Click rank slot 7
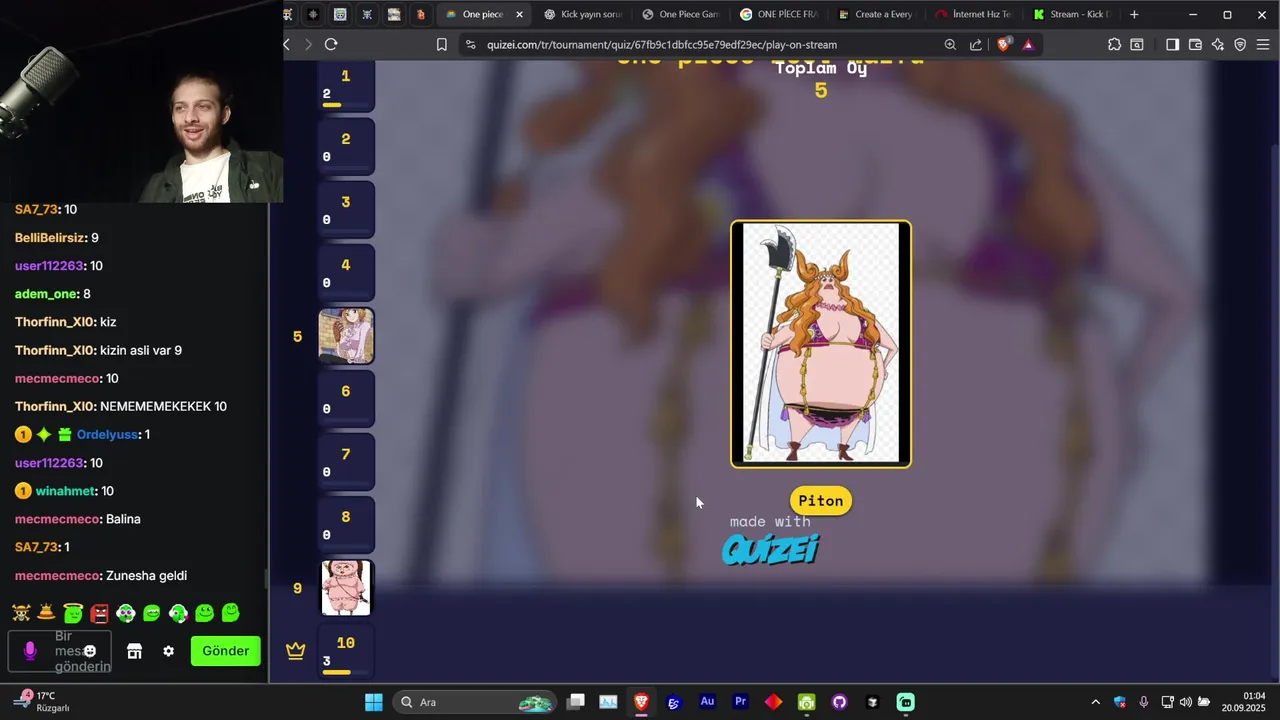Image resolution: width=1280 pixels, height=720 pixels. click(346, 462)
